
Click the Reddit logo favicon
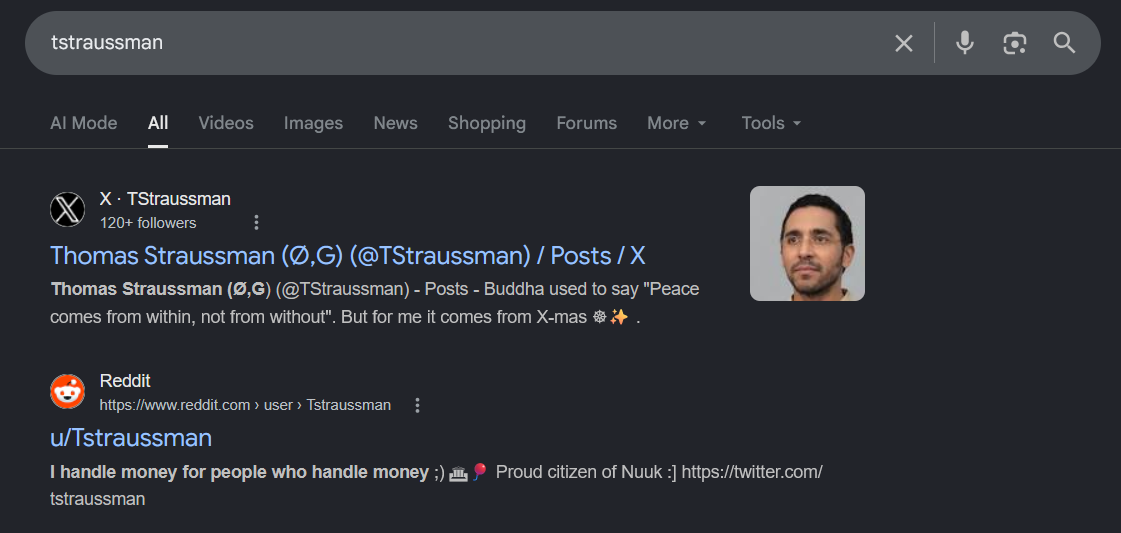point(67,392)
